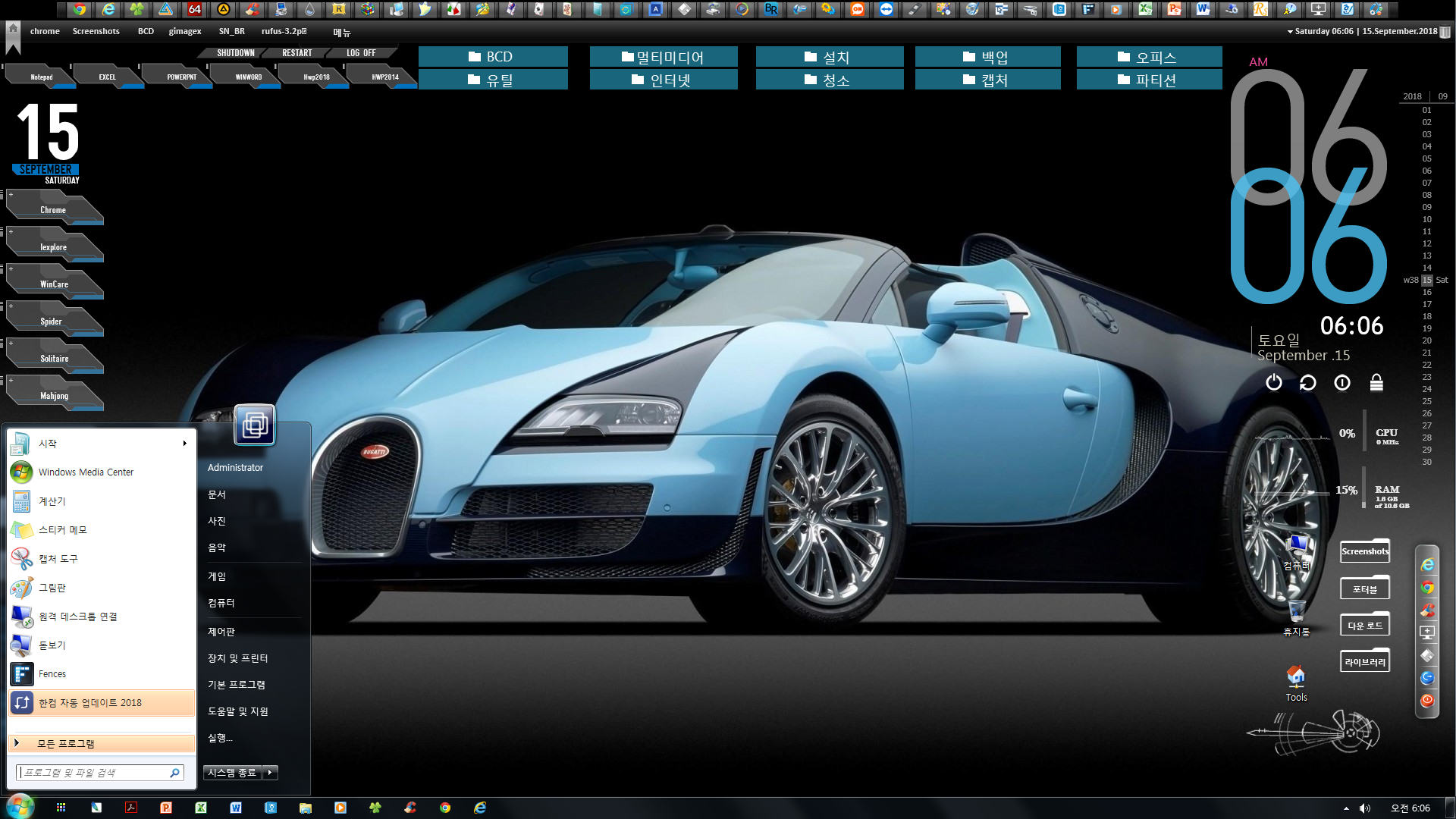Open 스티커 메모 from Start menu

pyautogui.click(x=102, y=529)
